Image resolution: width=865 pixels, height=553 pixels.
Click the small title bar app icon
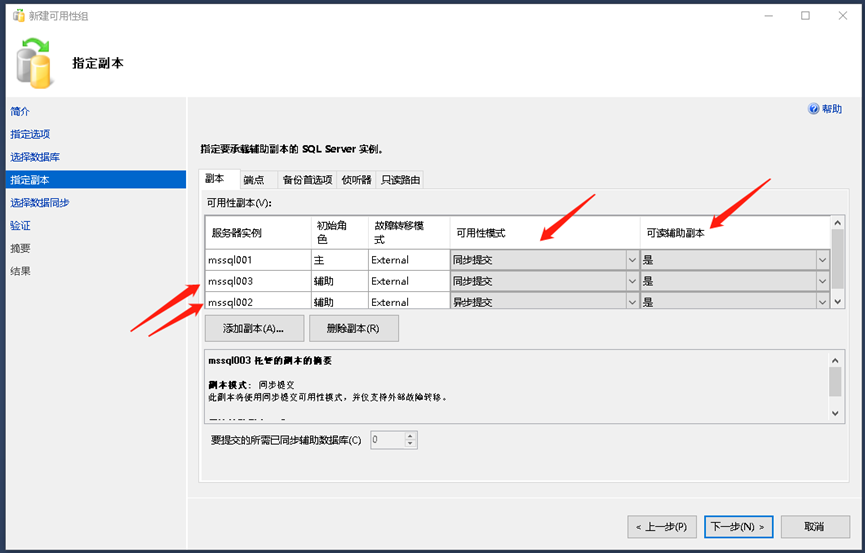pyautogui.click(x=19, y=15)
